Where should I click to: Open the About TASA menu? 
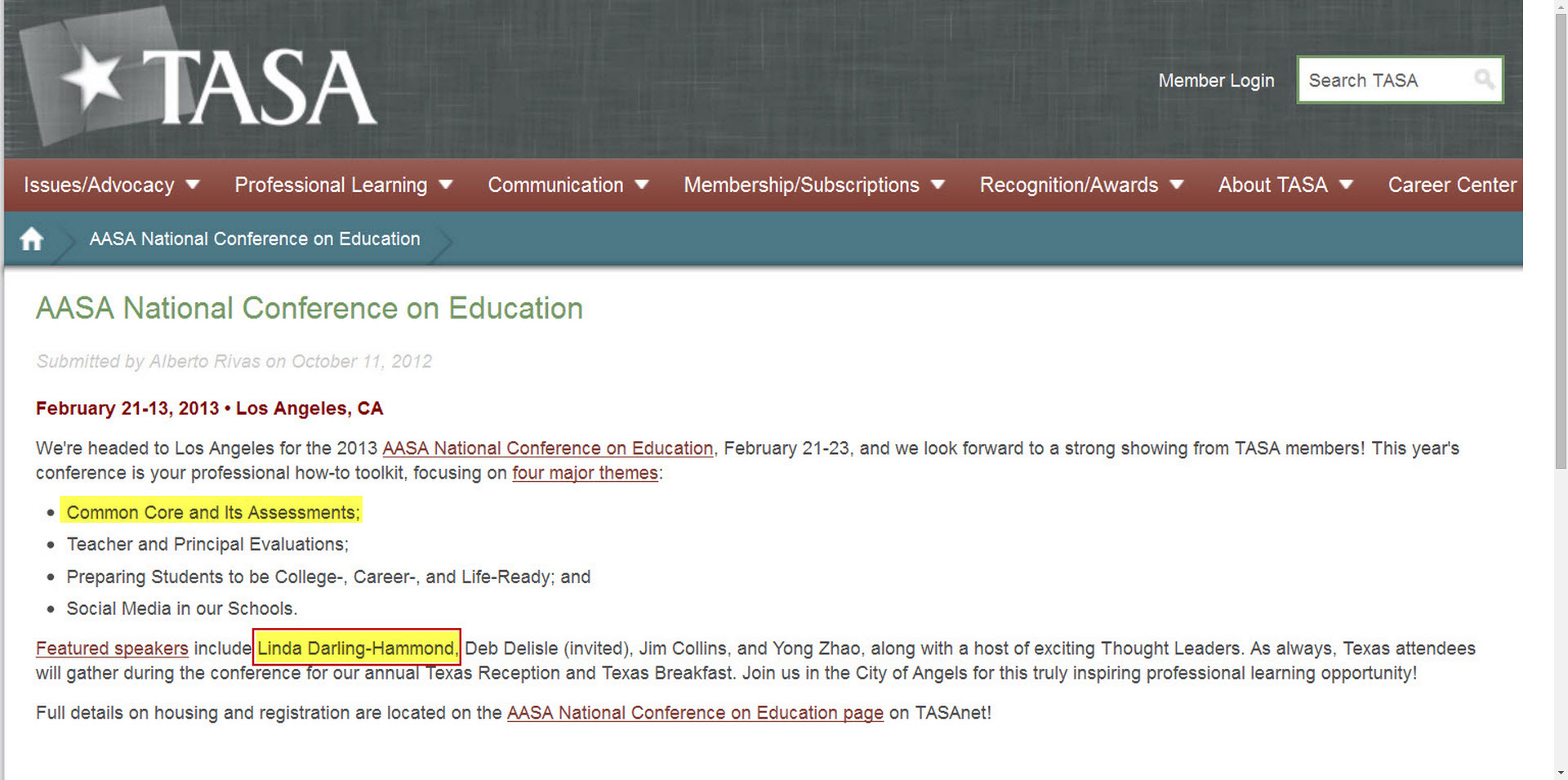(x=1273, y=185)
